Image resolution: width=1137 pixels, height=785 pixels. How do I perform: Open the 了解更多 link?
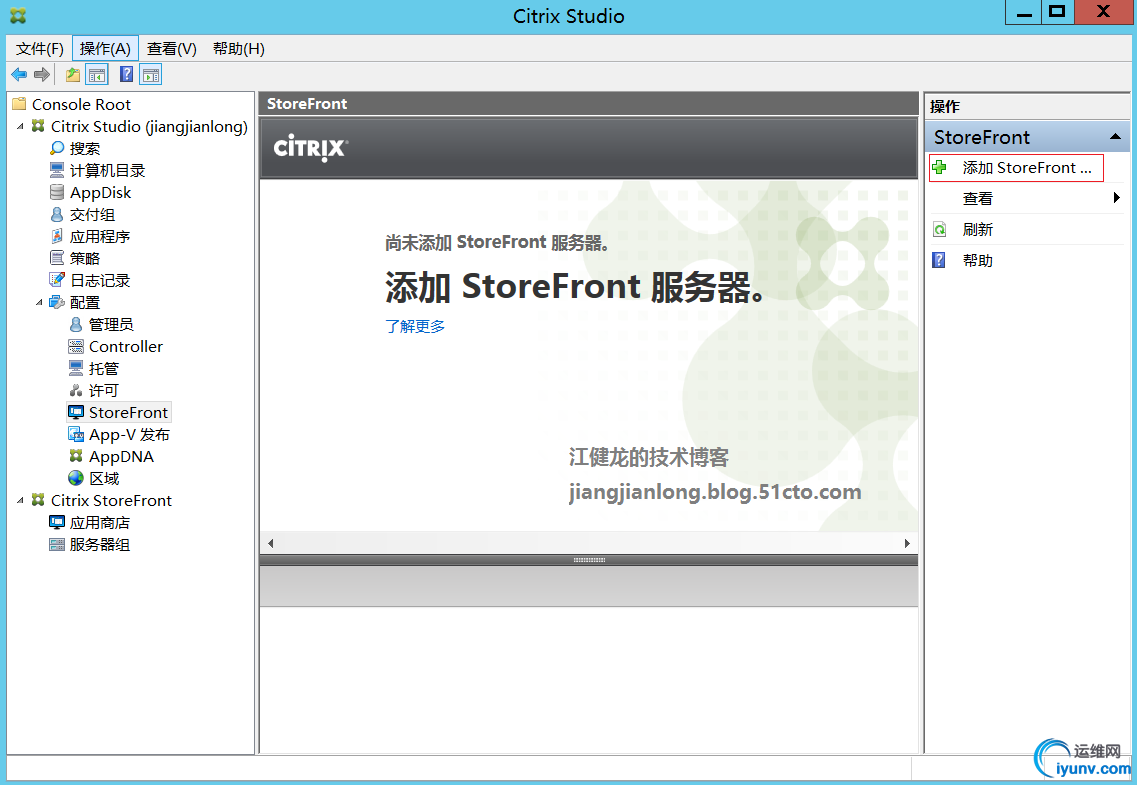(415, 326)
